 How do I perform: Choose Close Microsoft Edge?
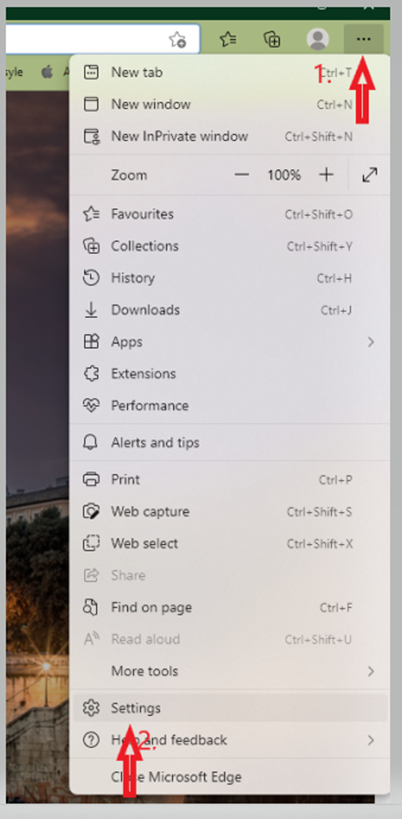[x=230, y=777]
